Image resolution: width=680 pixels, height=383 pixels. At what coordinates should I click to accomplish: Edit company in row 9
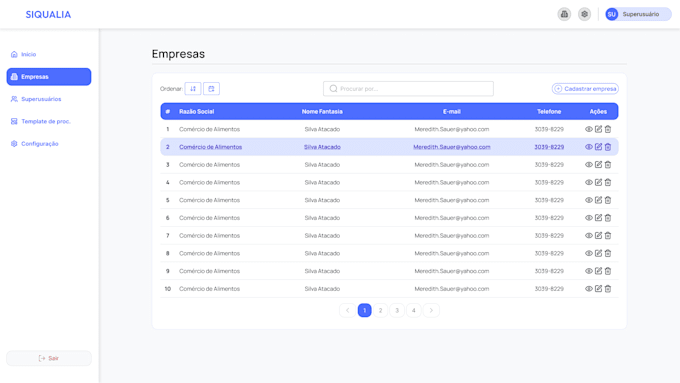tap(598, 271)
